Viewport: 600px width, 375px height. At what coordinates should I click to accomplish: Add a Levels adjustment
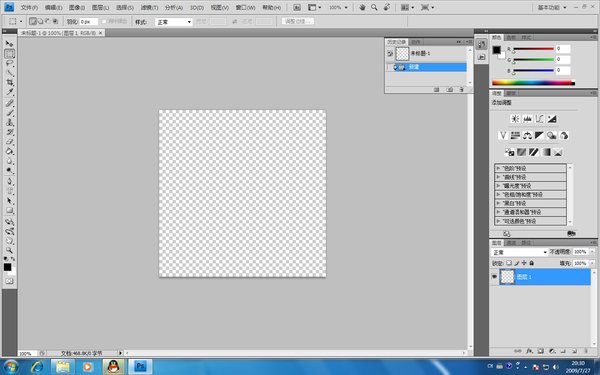click(x=527, y=119)
